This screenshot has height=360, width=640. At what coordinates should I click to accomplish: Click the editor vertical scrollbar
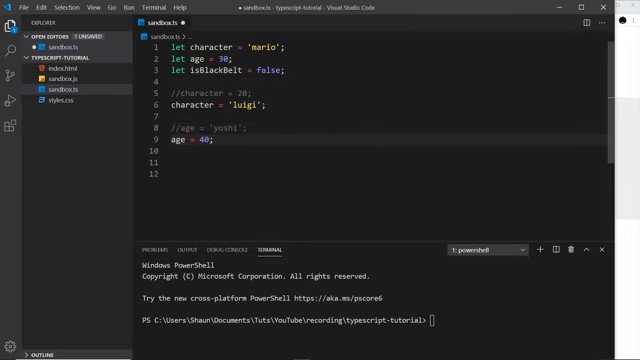pyautogui.click(x=611, y=102)
